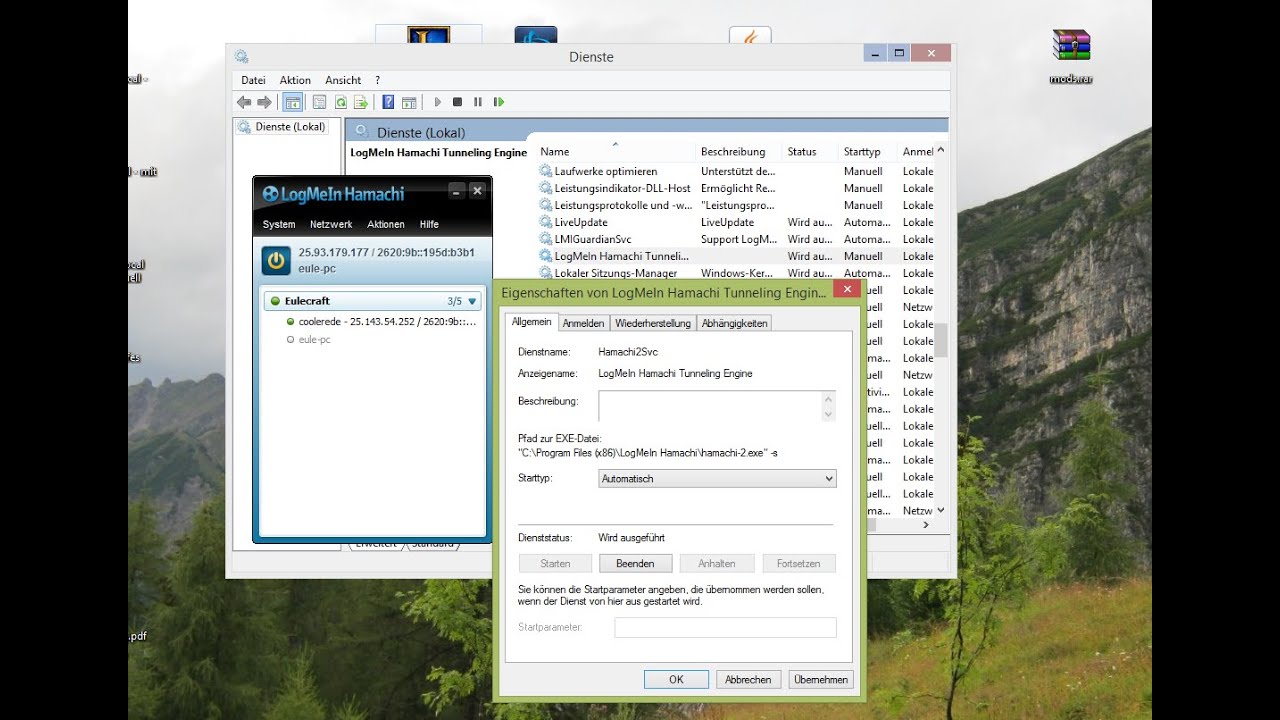Click the Start service play icon

pos(437,102)
